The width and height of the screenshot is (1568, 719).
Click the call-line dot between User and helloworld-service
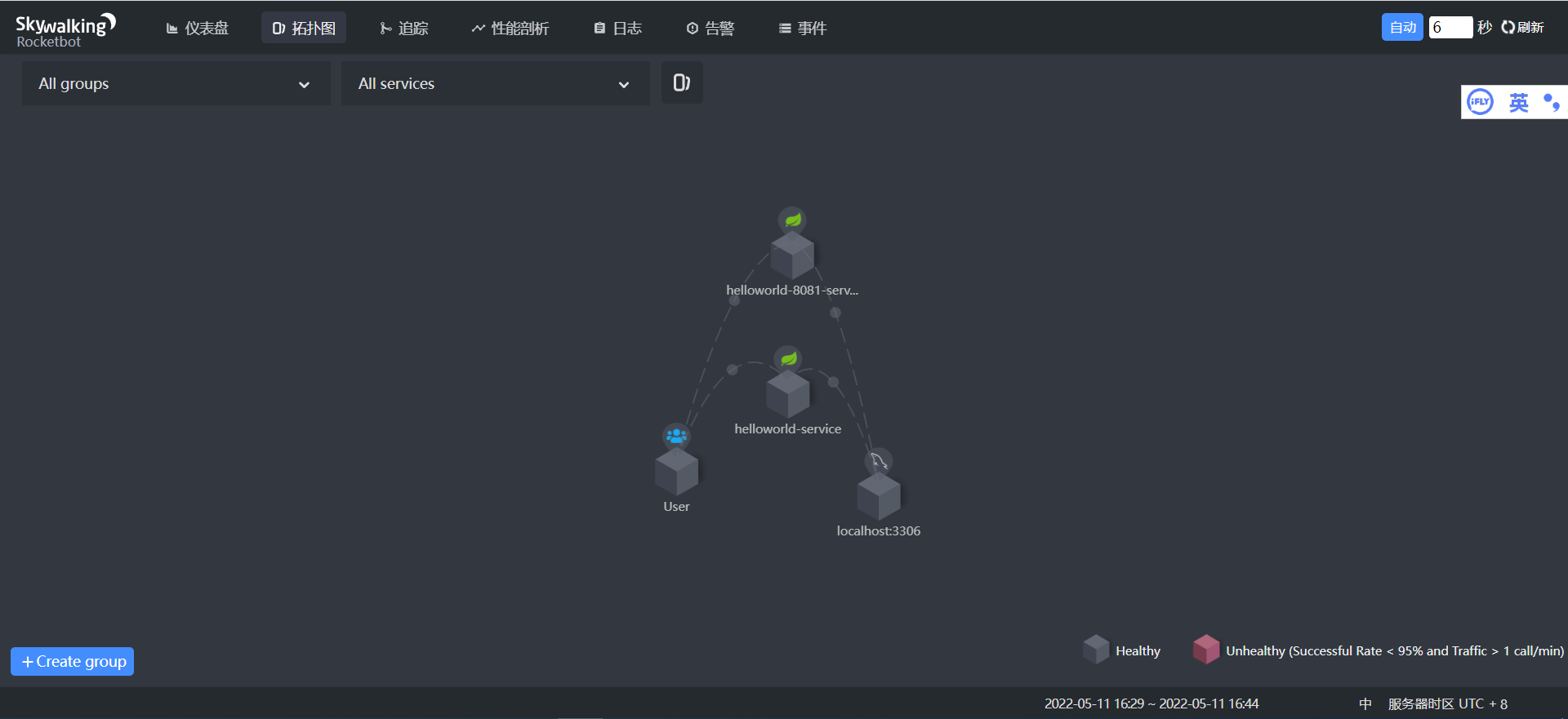point(733,370)
